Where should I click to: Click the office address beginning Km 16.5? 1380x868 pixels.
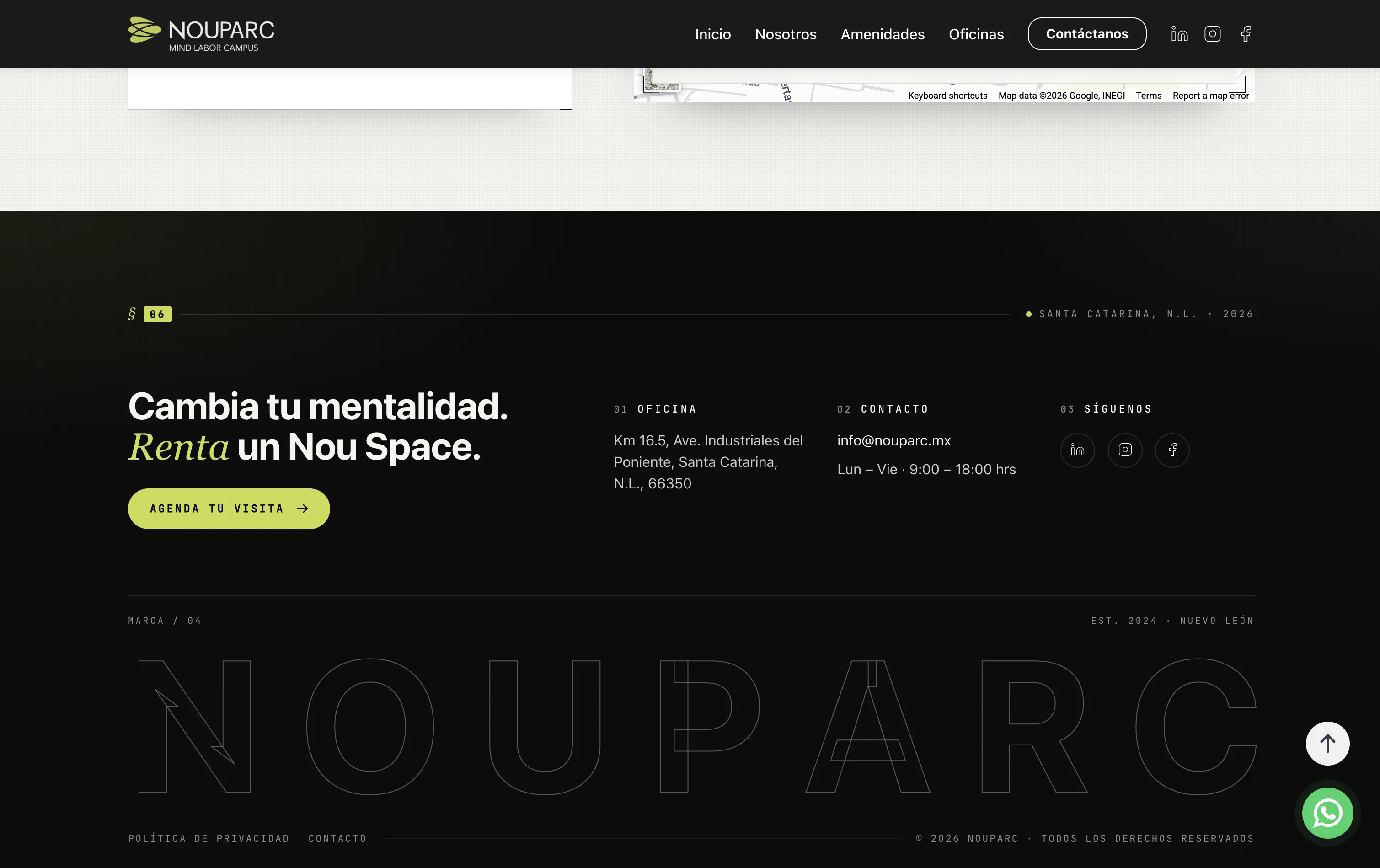[x=708, y=462]
